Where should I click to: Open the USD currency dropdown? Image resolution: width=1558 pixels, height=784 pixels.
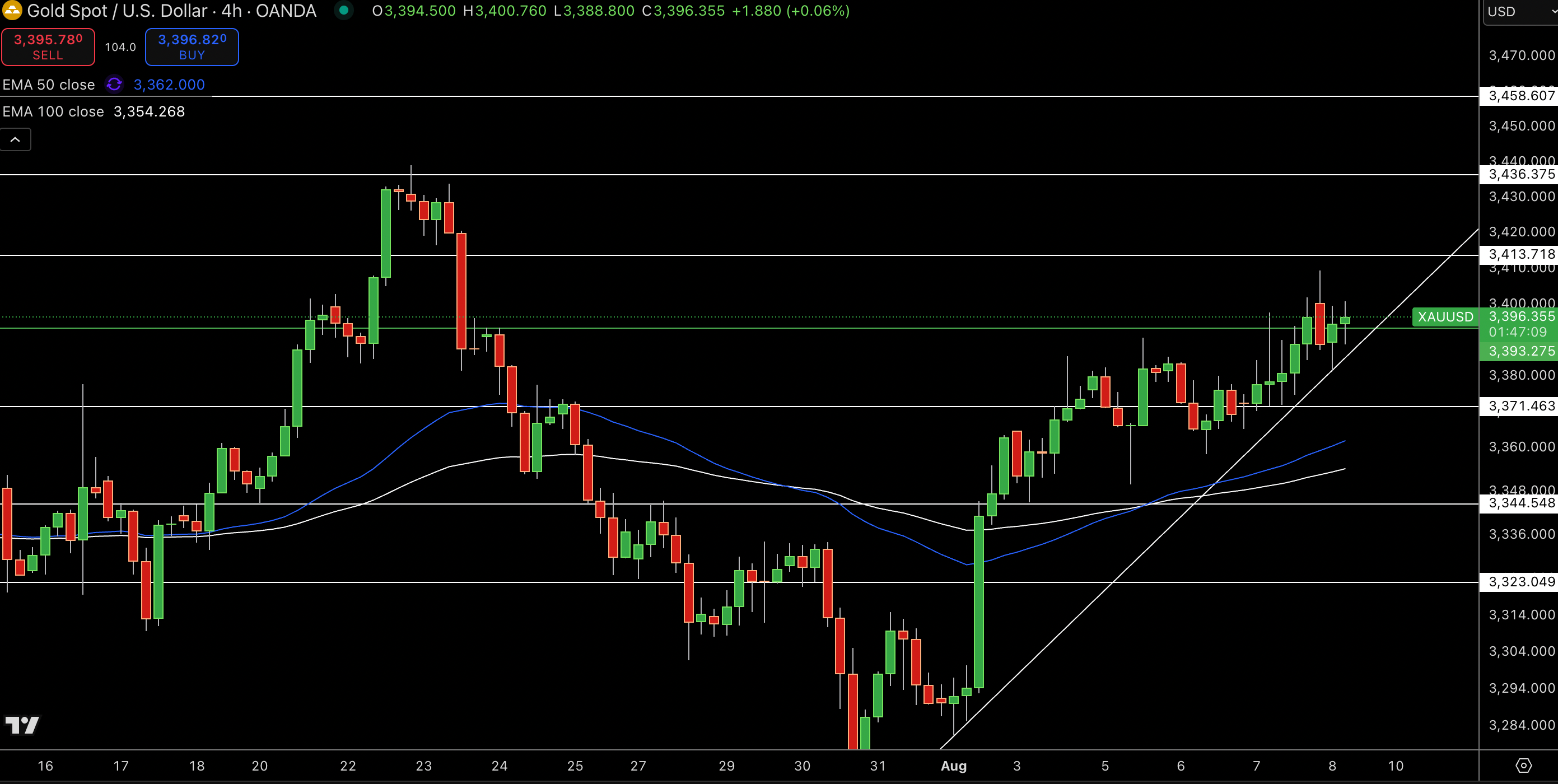[x=1520, y=12]
